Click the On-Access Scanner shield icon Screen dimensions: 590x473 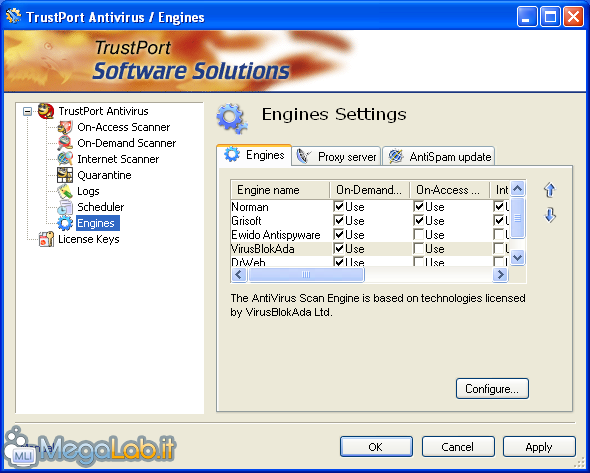click(65, 127)
